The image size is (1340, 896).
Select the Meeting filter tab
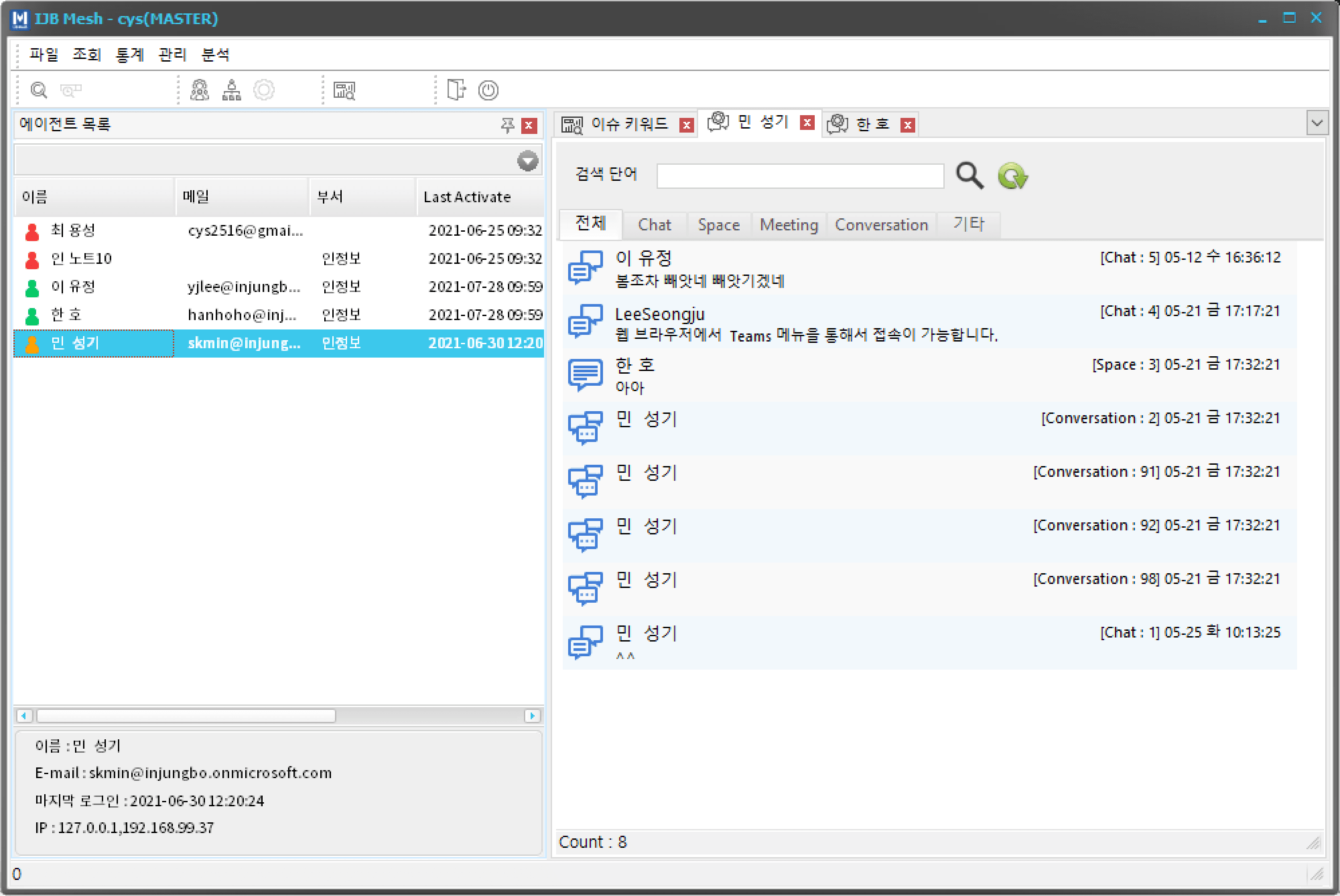click(789, 225)
